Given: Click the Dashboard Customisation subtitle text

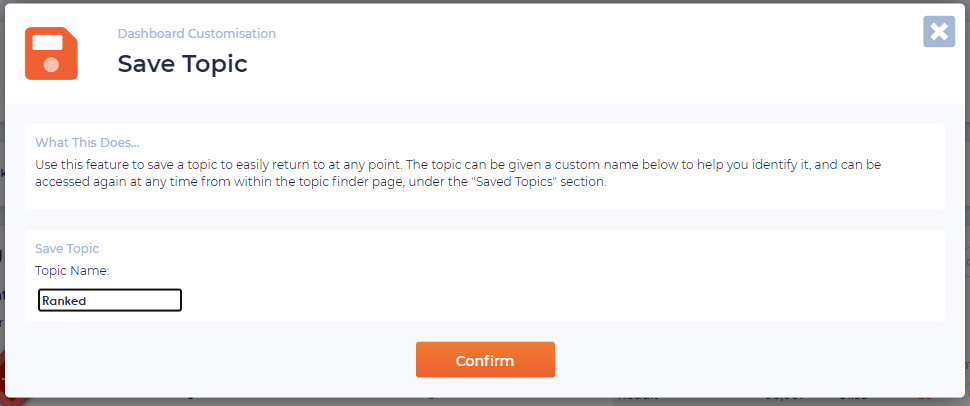Looking at the screenshot, I should [x=197, y=33].
